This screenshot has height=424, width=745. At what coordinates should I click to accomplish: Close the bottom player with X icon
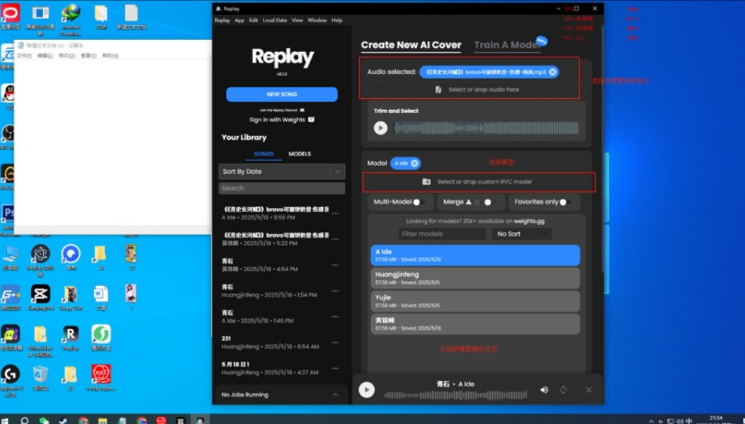[x=589, y=390]
